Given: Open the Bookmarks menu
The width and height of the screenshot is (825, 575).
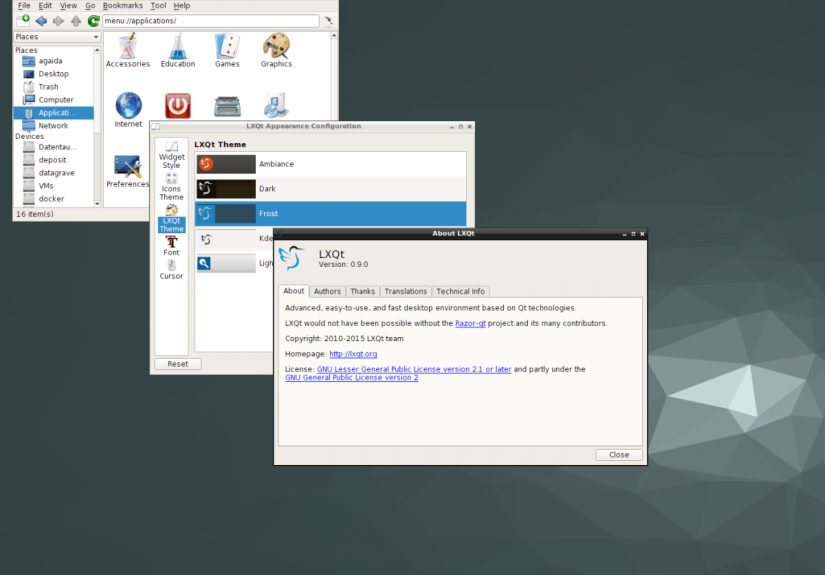Looking at the screenshot, I should tap(123, 5).
